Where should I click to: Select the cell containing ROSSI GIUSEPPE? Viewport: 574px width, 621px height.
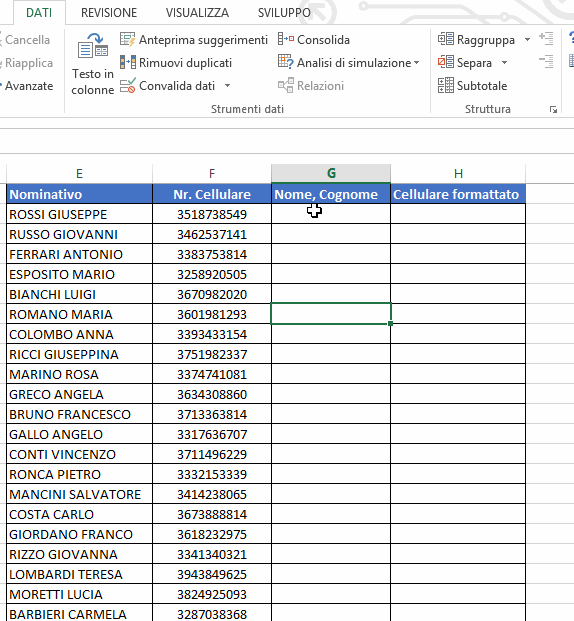click(80, 214)
